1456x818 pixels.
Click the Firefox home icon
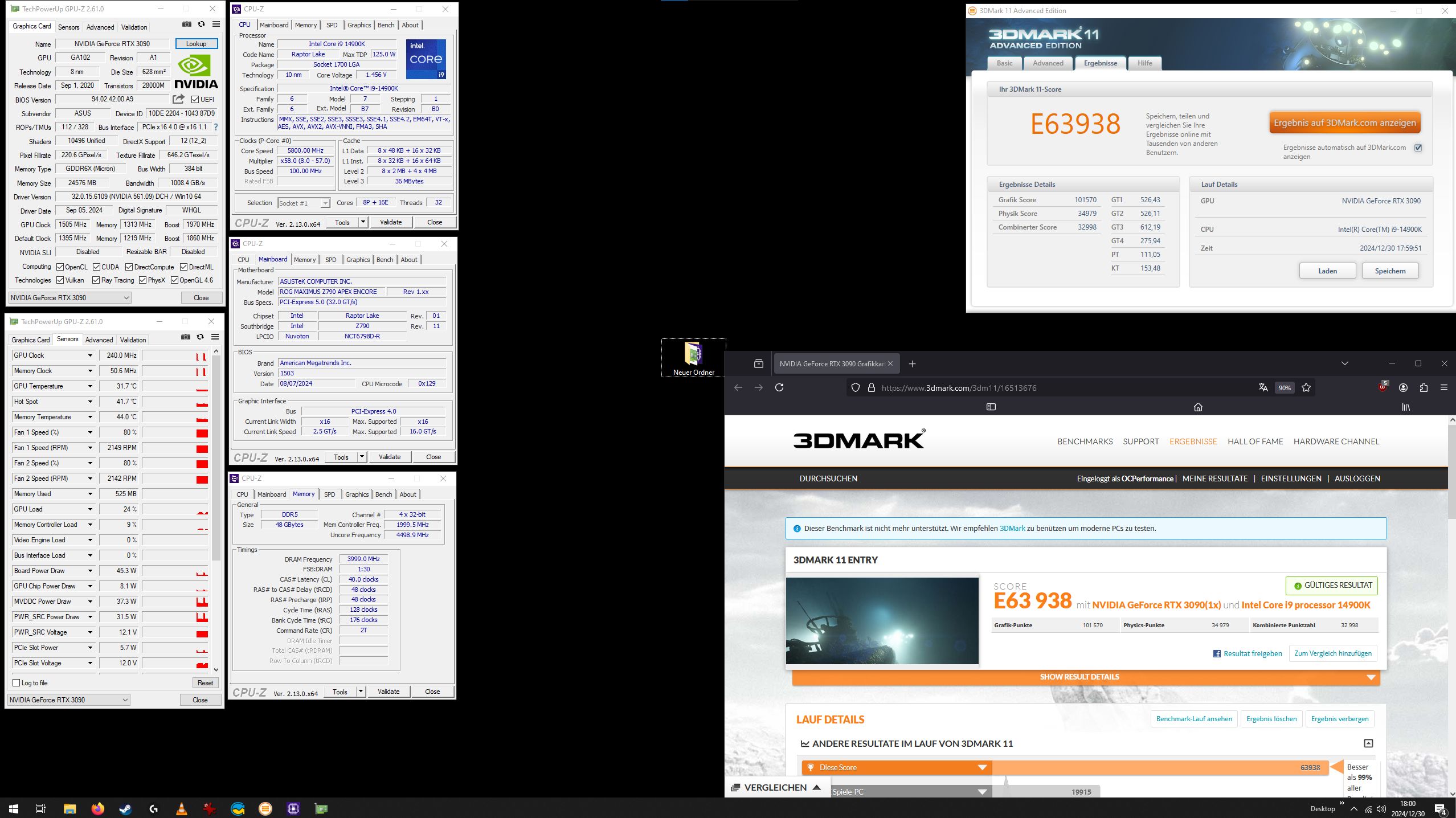pyautogui.click(x=1198, y=407)
